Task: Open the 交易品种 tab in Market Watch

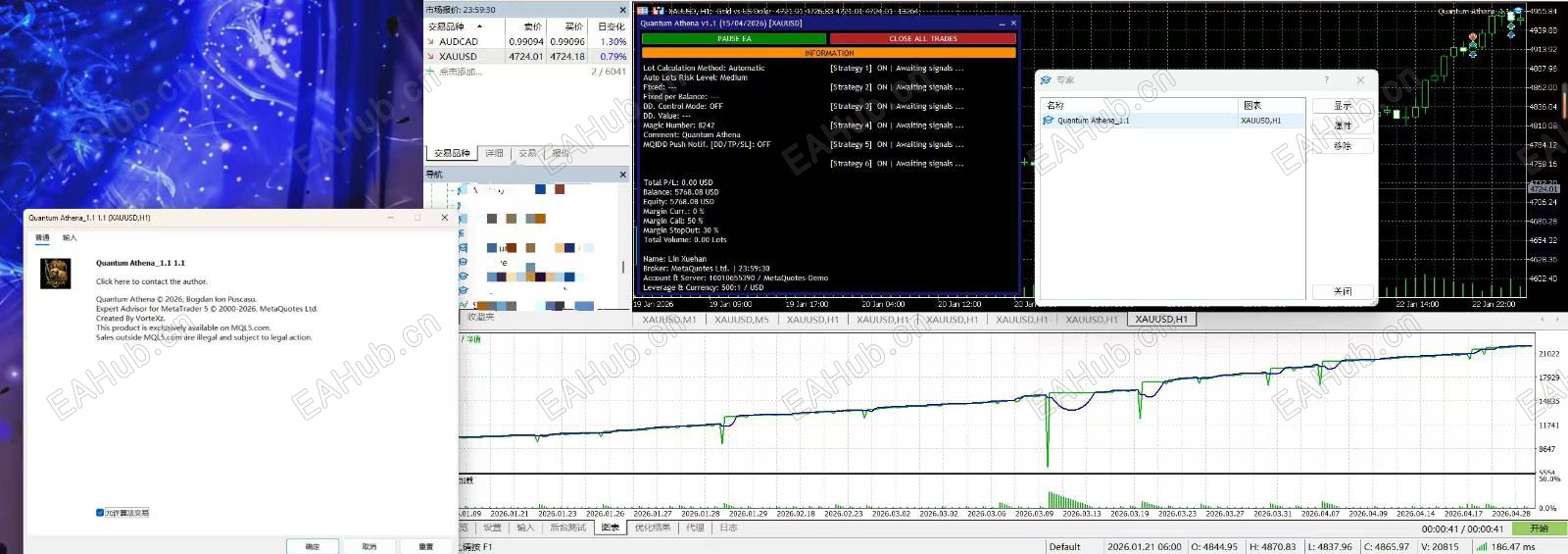Action: [452, 154]
